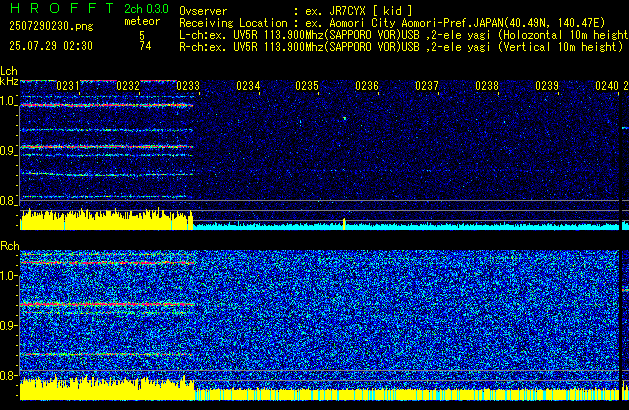Click the Receiving Location line
The width and height of the screenshot is (629, 410).
pyautogui.click(x=392, y=23)
